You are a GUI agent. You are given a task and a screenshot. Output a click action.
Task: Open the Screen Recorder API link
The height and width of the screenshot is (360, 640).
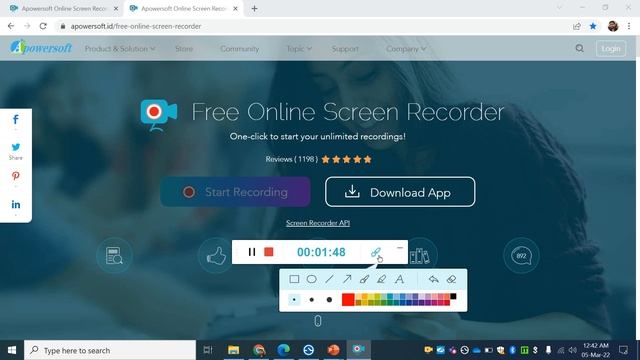318,223
